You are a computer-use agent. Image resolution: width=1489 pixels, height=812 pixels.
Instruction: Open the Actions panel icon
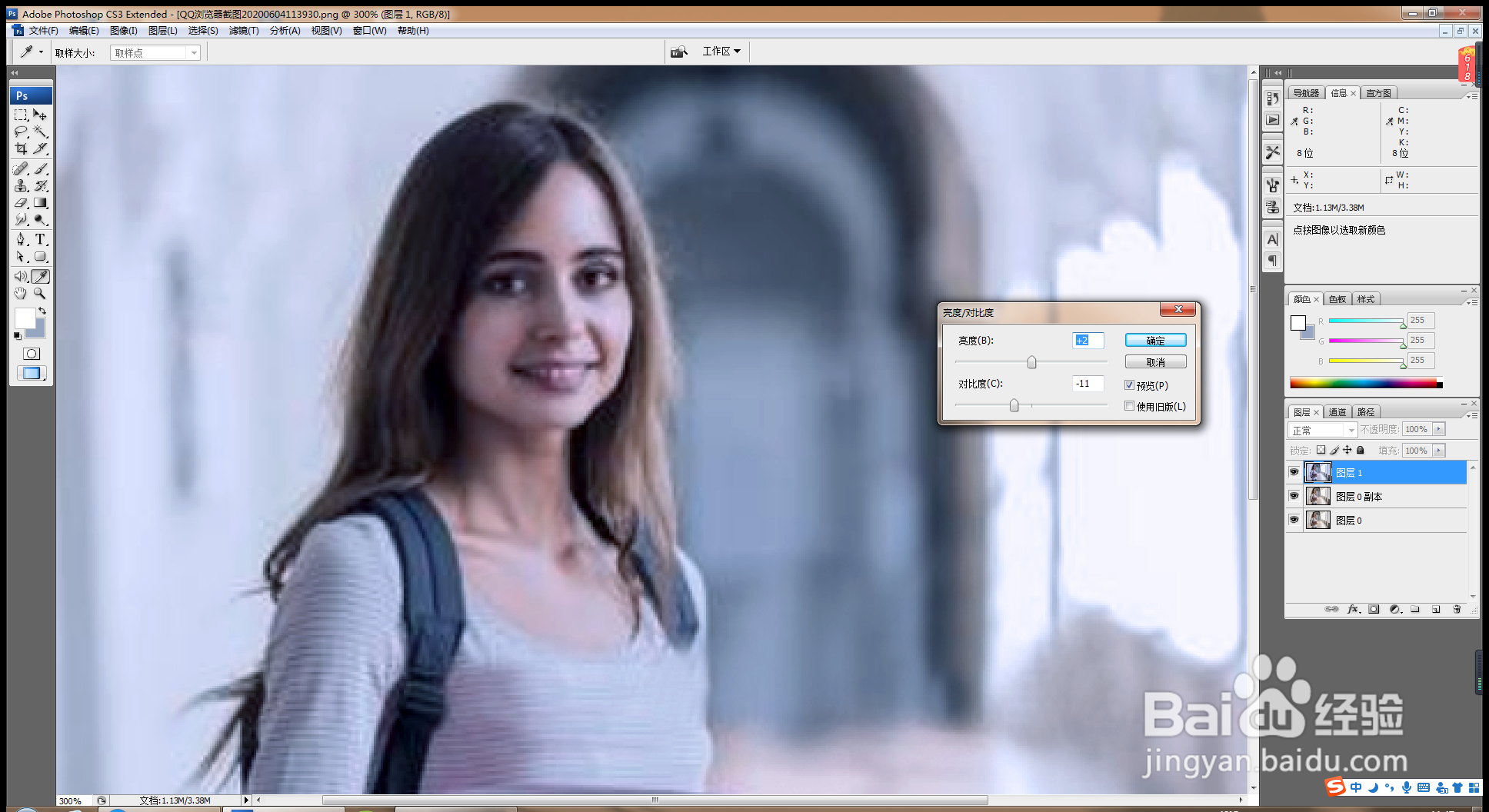click(1273, 120)
